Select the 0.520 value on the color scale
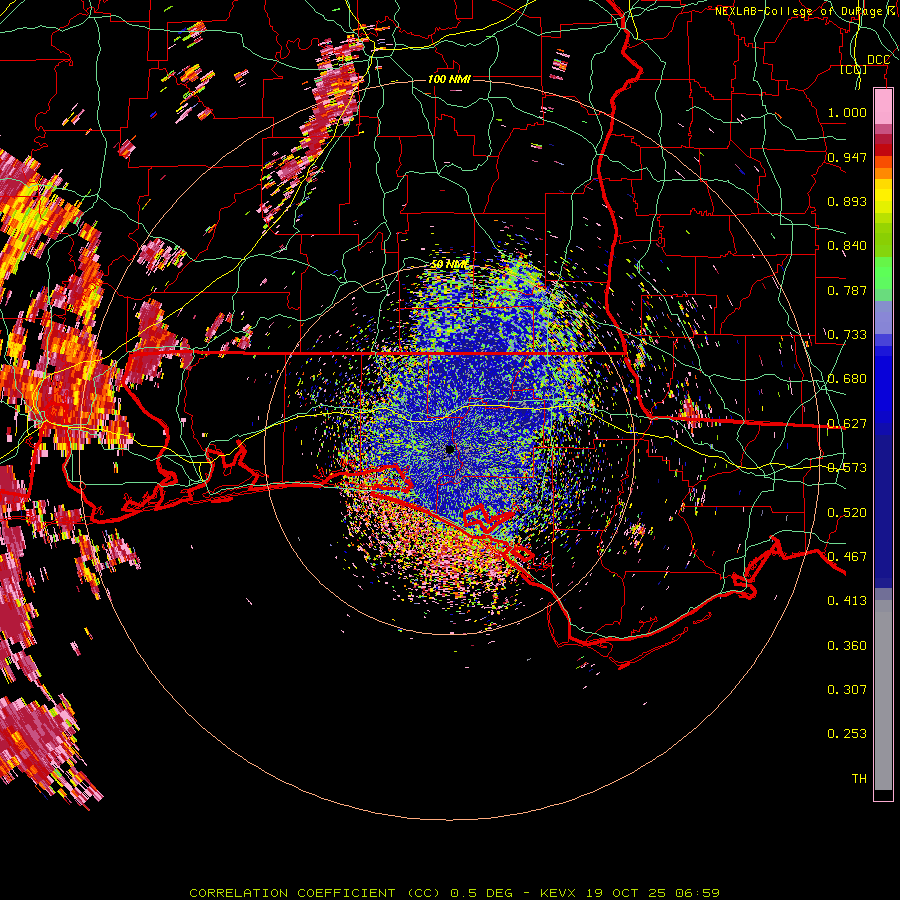 (847, 513)
